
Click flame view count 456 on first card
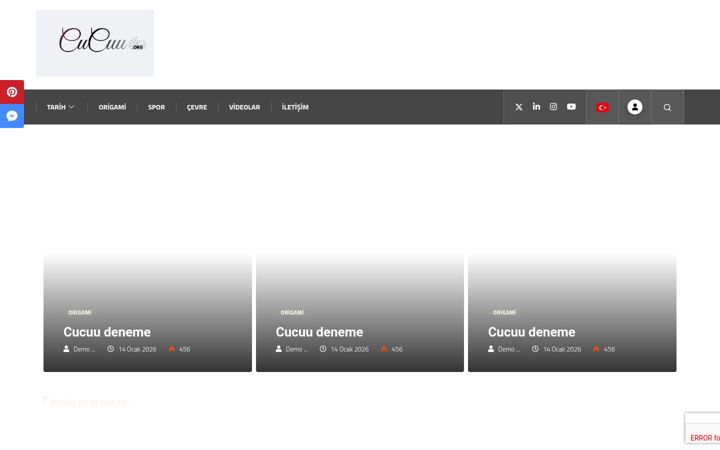[179, 349]
